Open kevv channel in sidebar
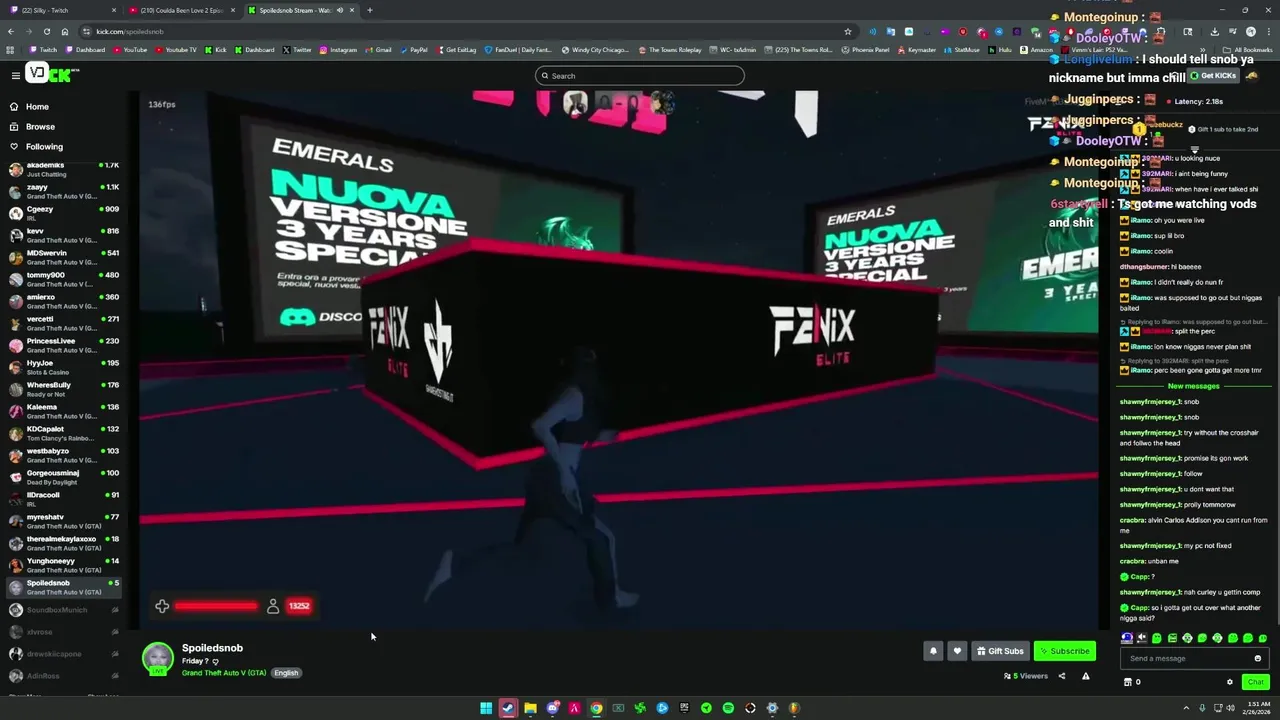This screenshot has height=720, width=1280. click(64, 235)
